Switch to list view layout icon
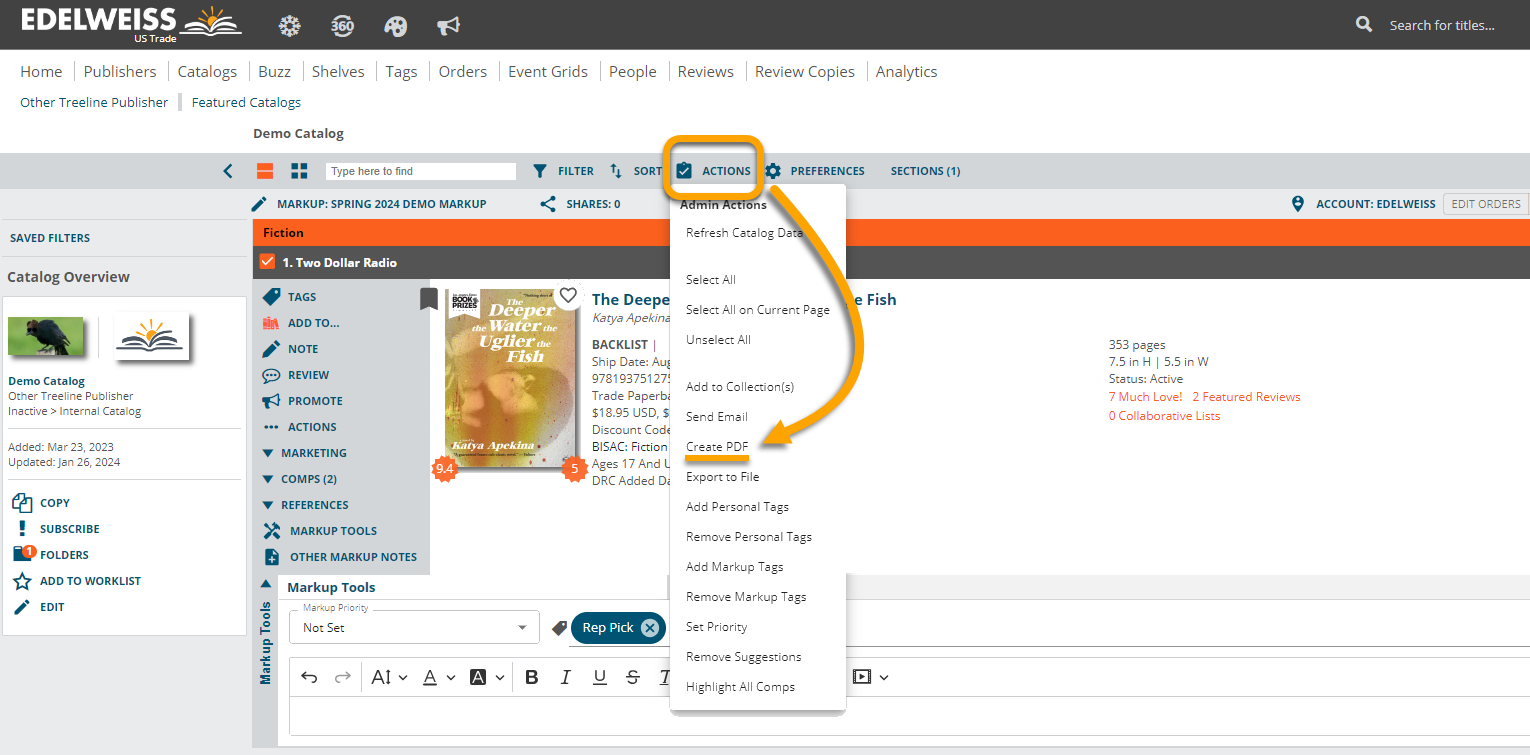Screen dimensions: 1530x755 265,171
